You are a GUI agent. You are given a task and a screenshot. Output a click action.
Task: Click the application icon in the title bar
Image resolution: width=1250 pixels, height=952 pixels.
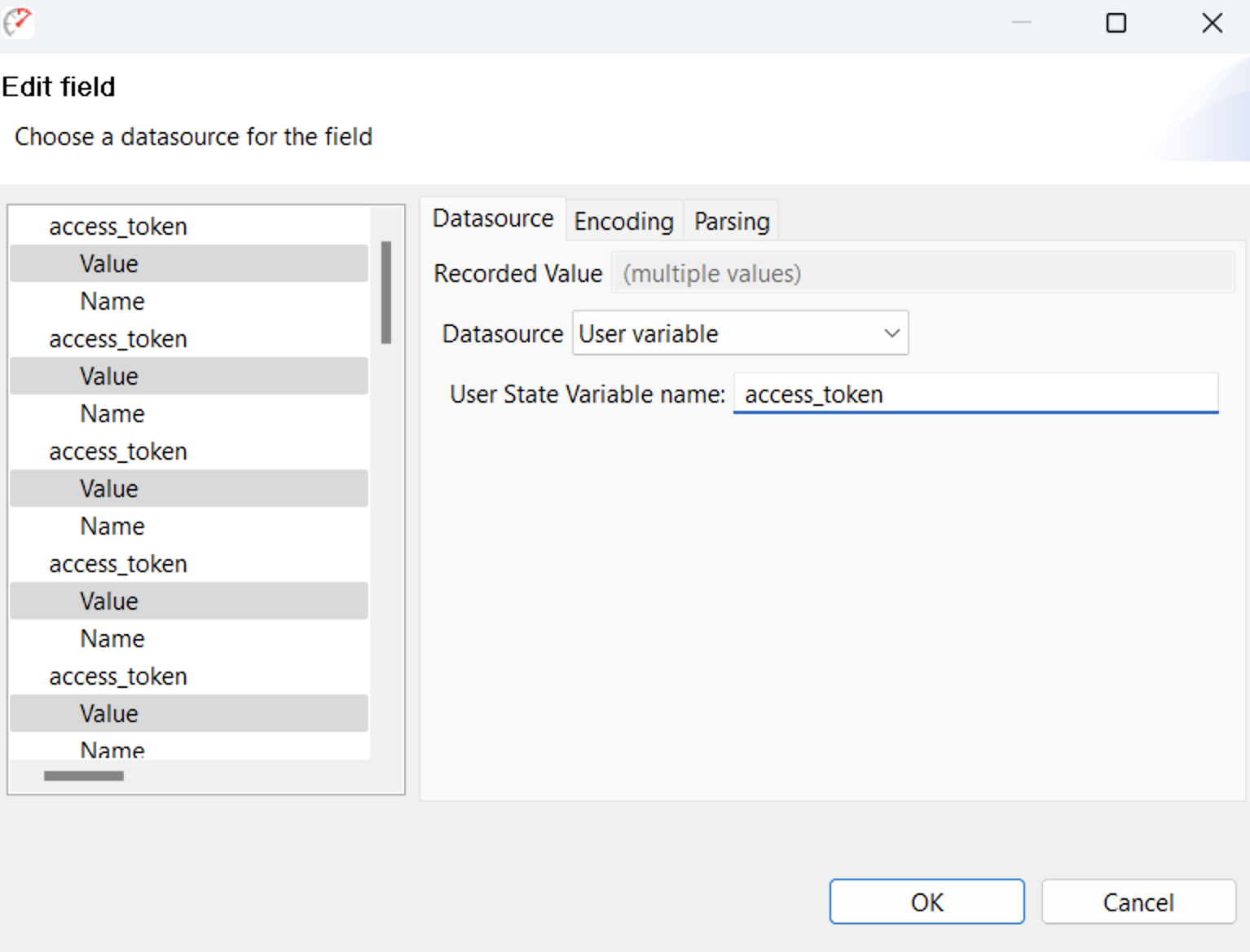tap(18, 23)
